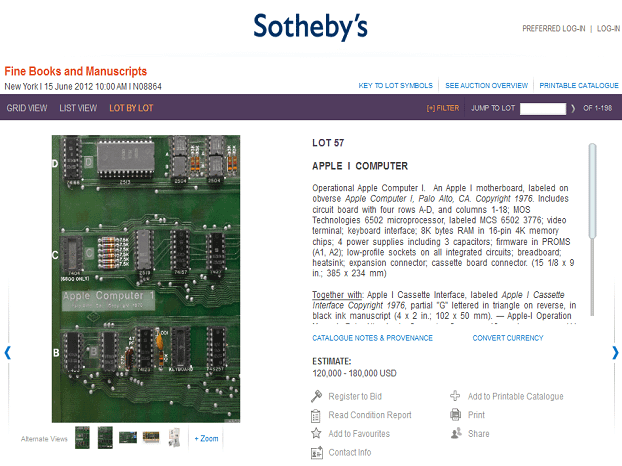
Task: Open Catalogue Notes & Provenance
Action: 372,338
